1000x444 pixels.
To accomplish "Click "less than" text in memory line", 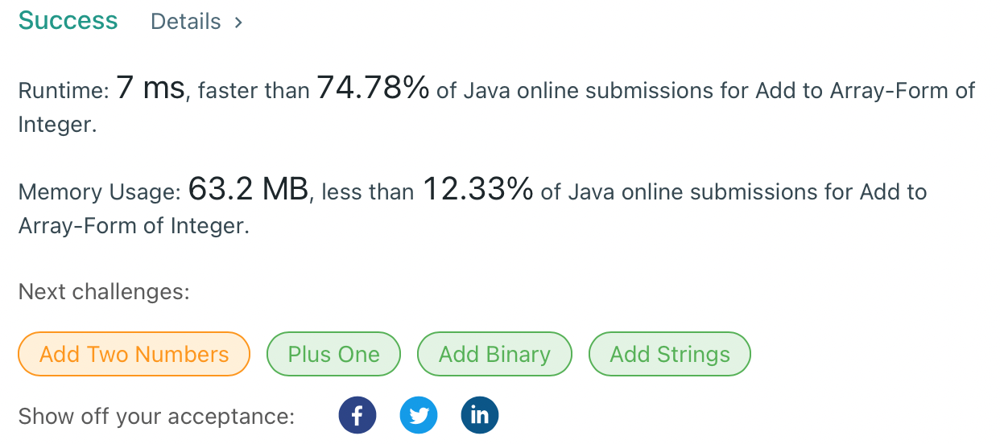I will tap(368, 193).
